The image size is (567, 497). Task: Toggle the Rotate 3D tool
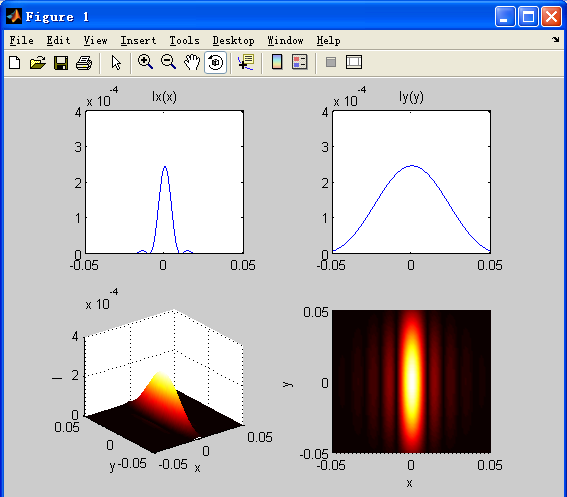tap(216, 62)
